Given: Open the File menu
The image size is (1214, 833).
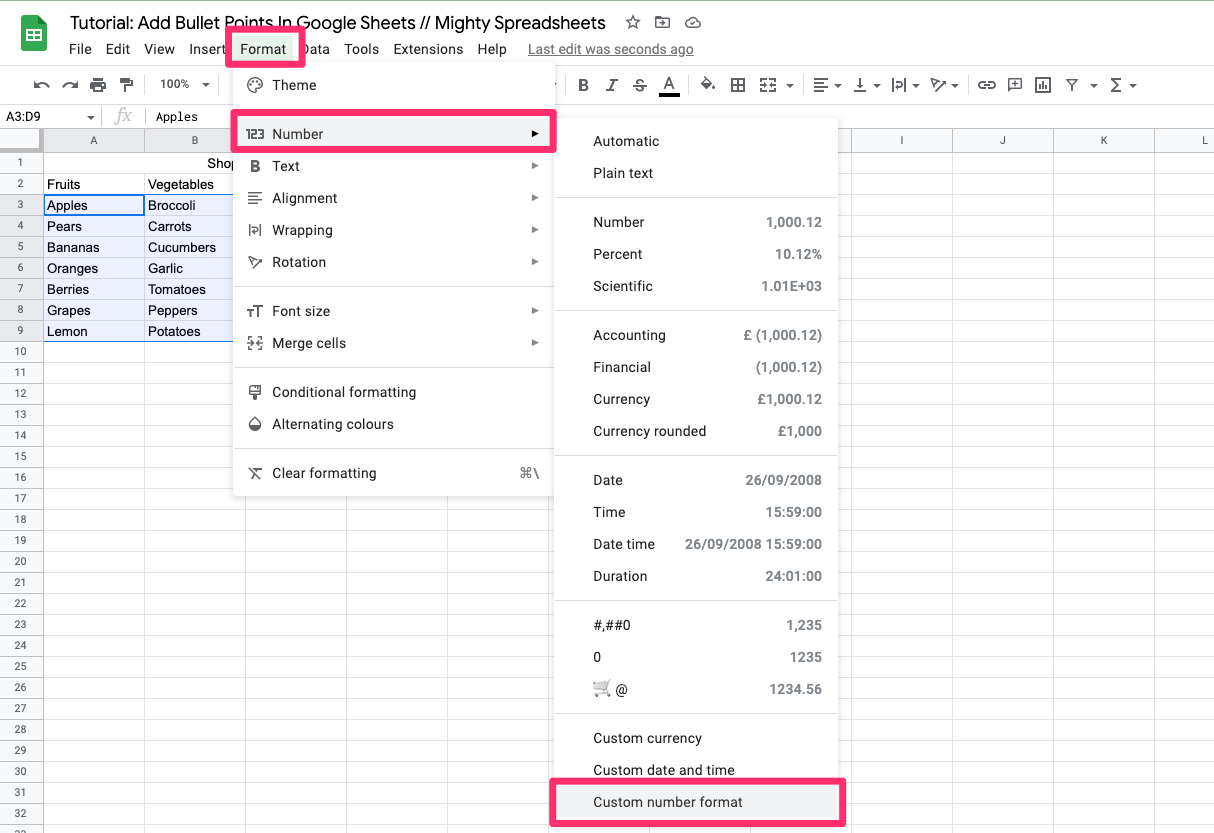Looking at the screenshot, I should 80,49.
